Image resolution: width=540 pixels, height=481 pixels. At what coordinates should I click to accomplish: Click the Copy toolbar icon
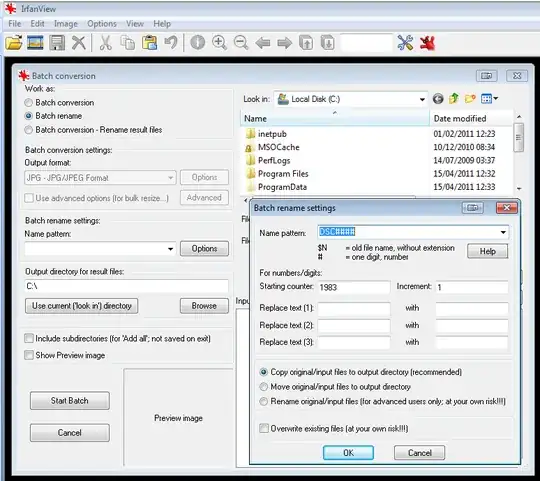tap(127, 43)
